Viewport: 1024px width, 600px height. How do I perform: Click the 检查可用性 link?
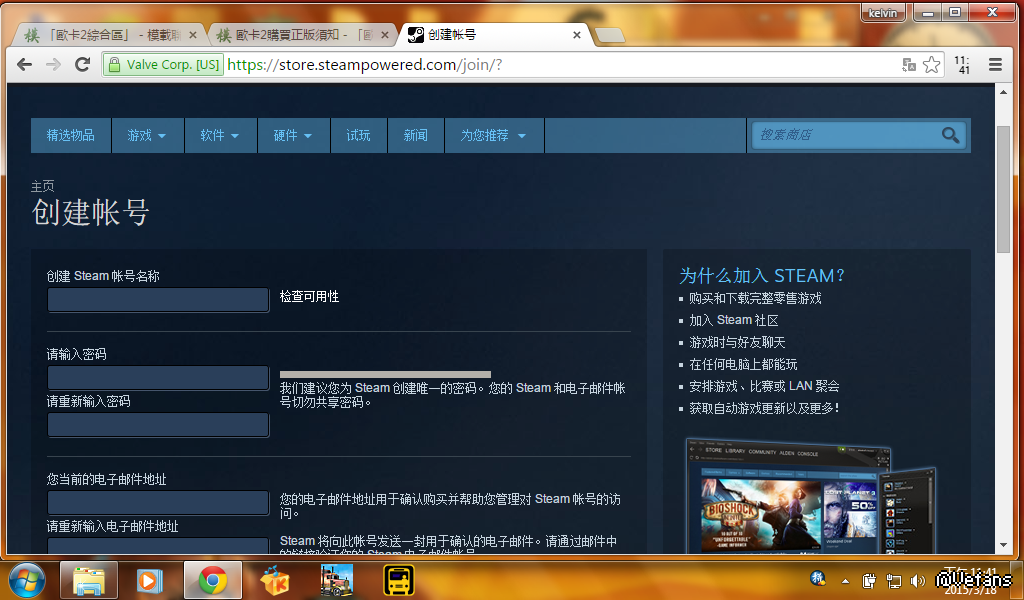[x=309, y=297]
